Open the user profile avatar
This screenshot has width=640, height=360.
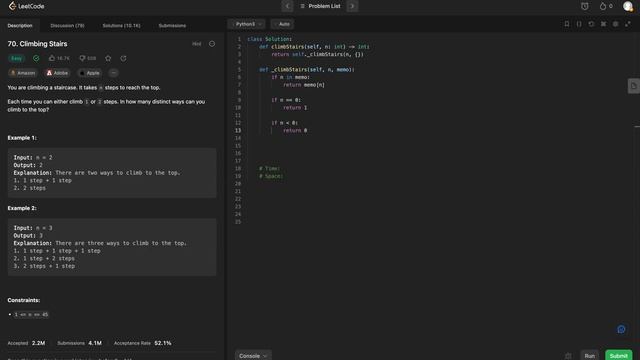[628, 6]
